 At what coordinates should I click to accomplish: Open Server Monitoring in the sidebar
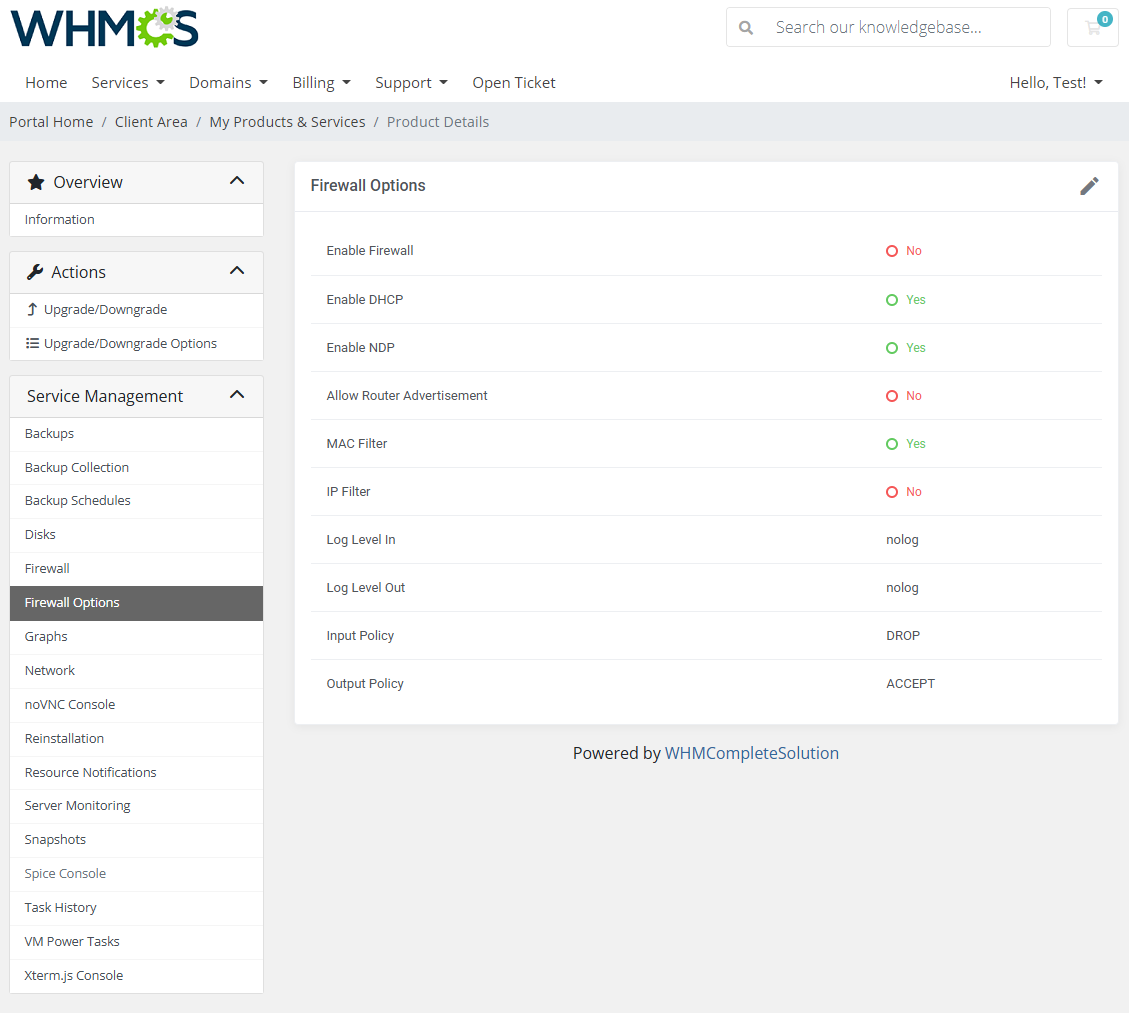(x=136, y=806)
